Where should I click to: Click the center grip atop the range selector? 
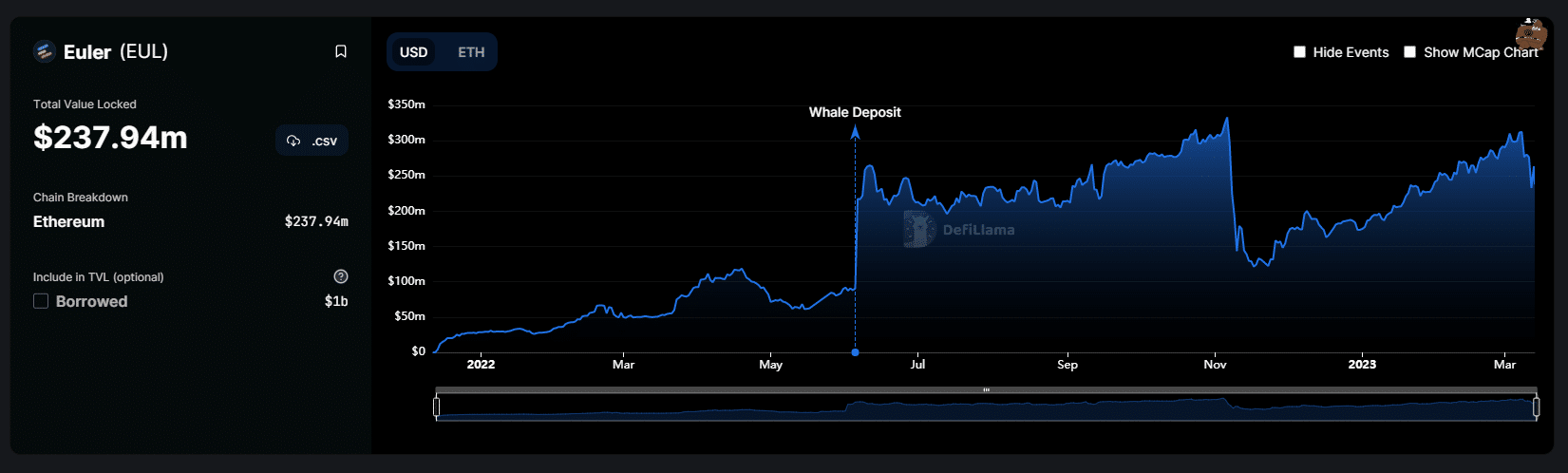[x=986, y=389]
